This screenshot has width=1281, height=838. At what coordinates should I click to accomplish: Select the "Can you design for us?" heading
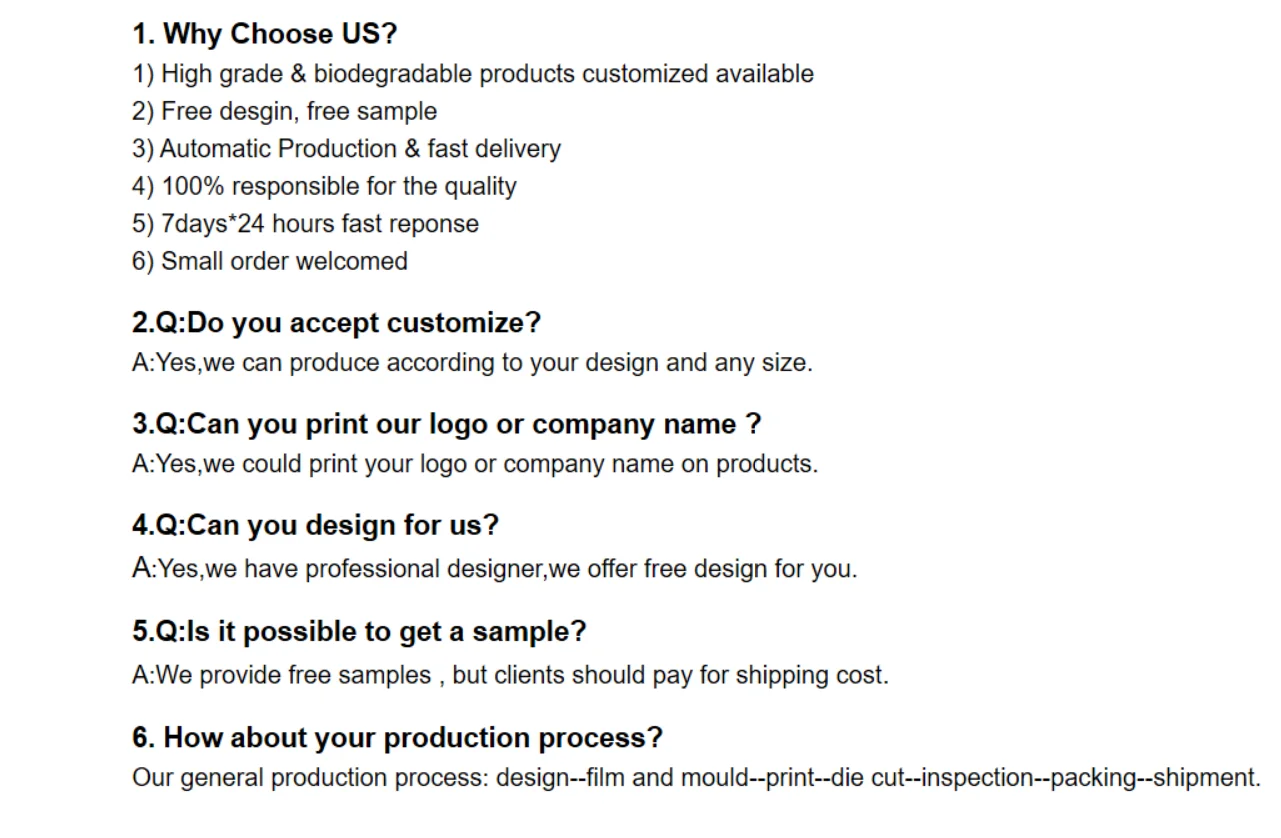tap(315, 525)
